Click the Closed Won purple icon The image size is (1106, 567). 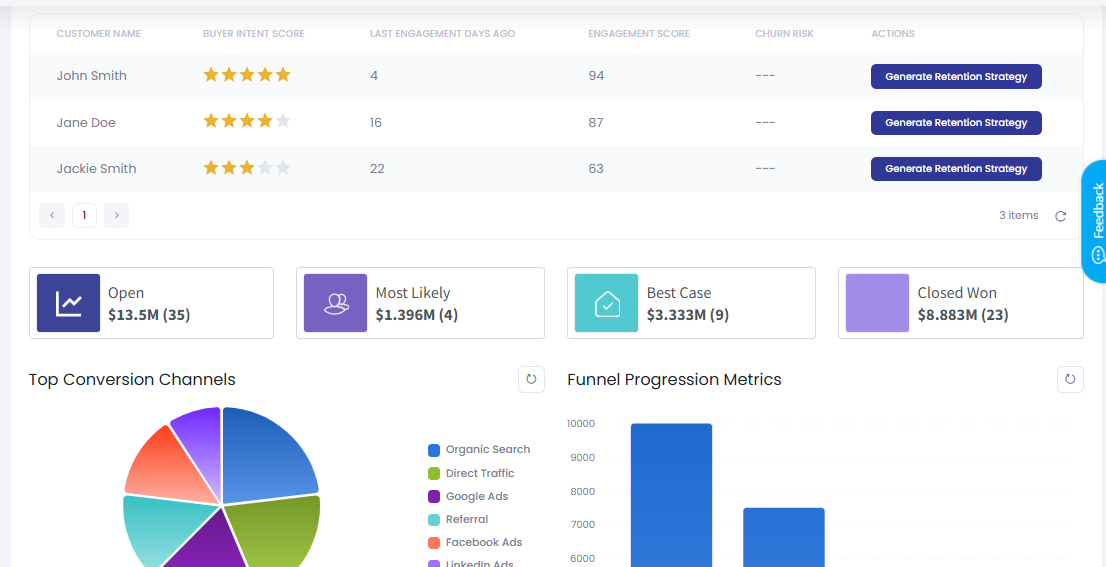pyautogui.click(x=877, y=303)
